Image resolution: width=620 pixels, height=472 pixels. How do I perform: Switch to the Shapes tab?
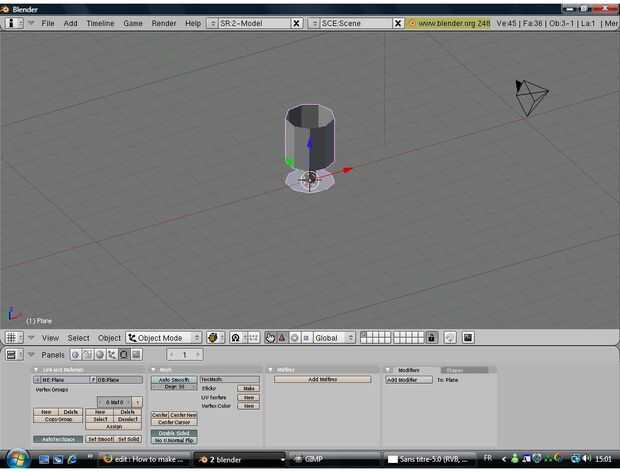[x=464, y=370]
